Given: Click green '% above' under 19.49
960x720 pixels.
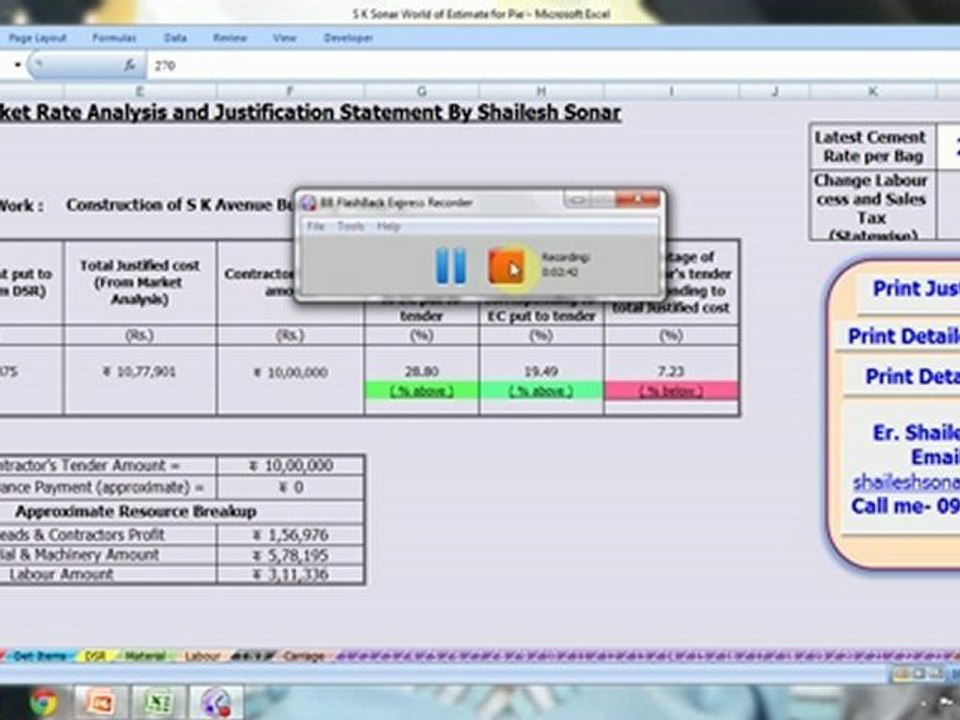Looking at the screenshot, I should [x=541, y=391].
